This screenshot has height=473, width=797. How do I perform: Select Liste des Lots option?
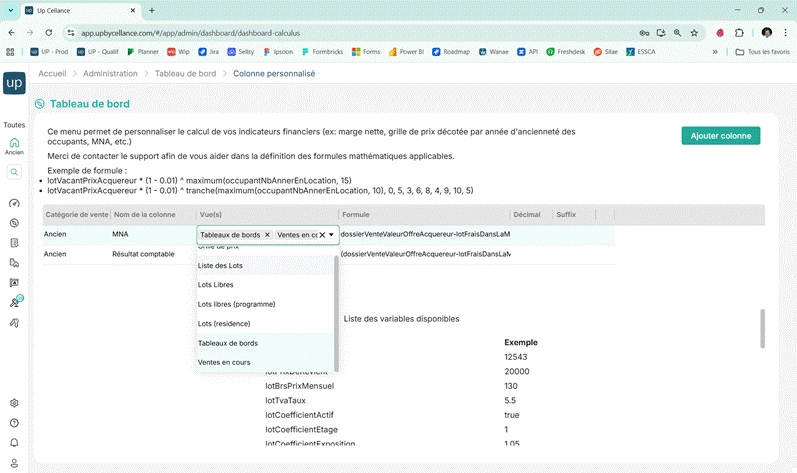pyautogui.click(x=265, y=266)
